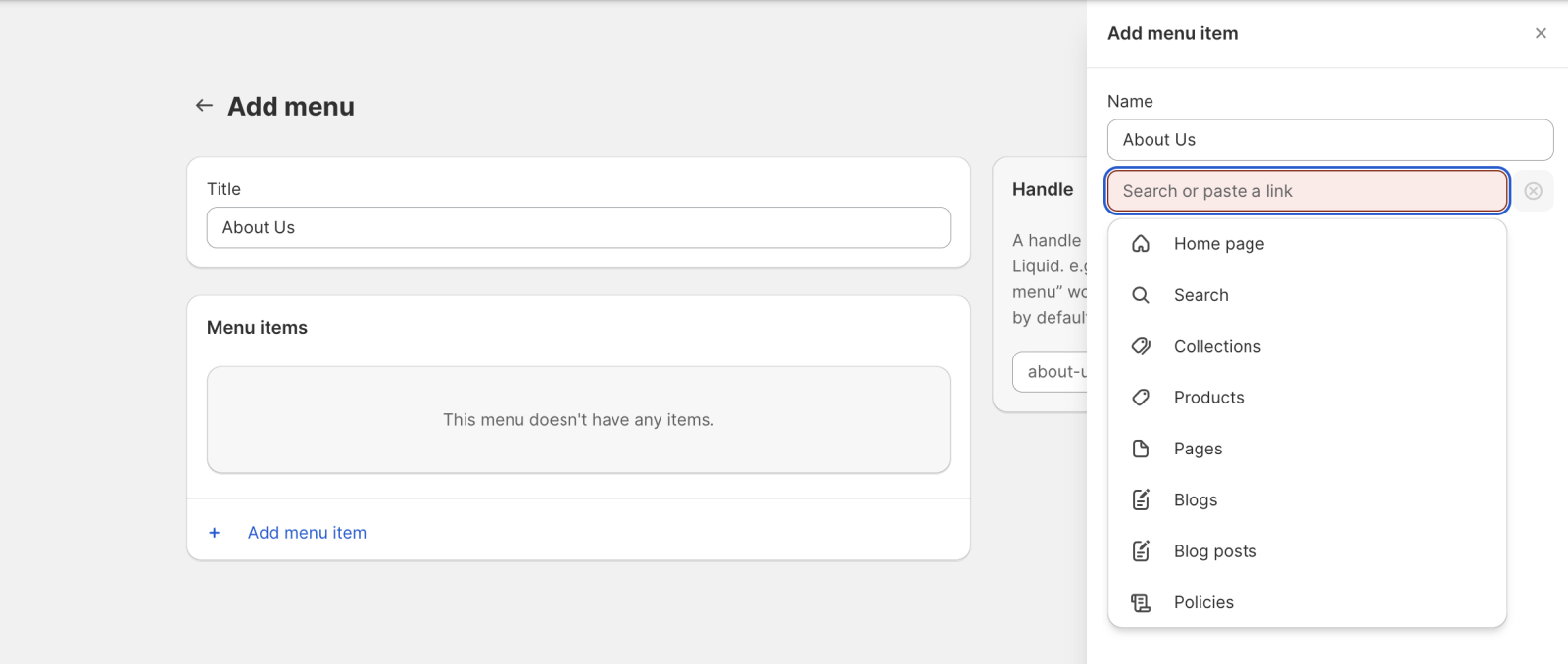Viewport: 1568px width, 664px height.
Task: Select Policies link option
Action: click(x=1307, y=602)
